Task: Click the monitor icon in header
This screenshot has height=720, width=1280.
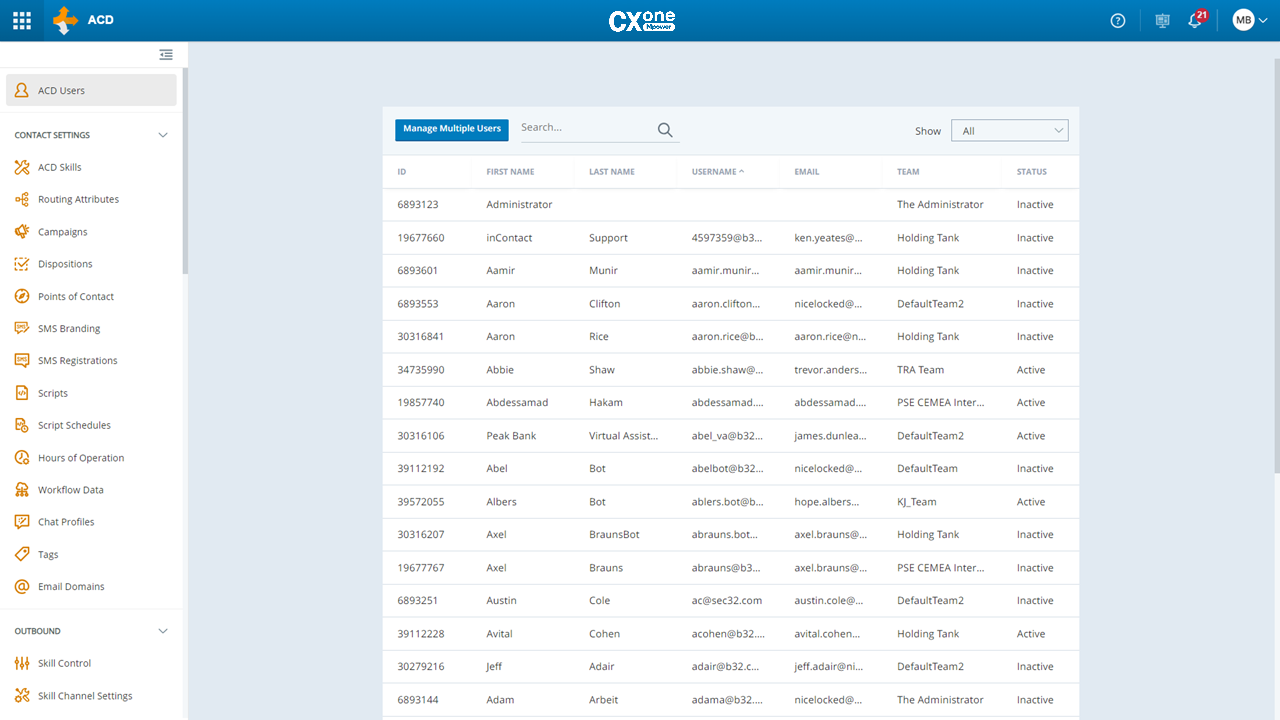Action: [x=1162, y=20]
